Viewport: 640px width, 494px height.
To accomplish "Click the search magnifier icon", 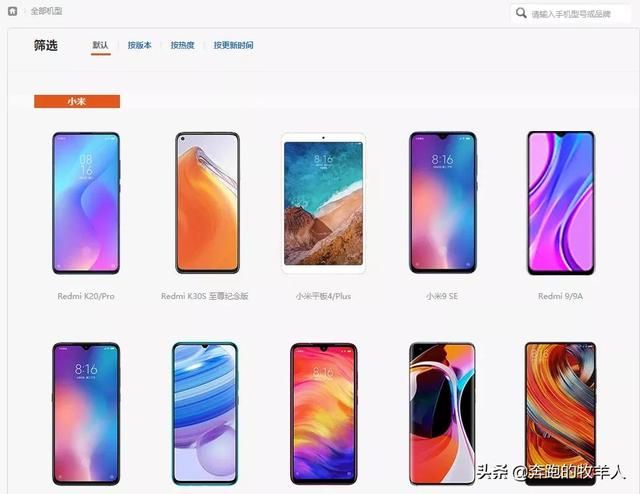I will [521, 13].
